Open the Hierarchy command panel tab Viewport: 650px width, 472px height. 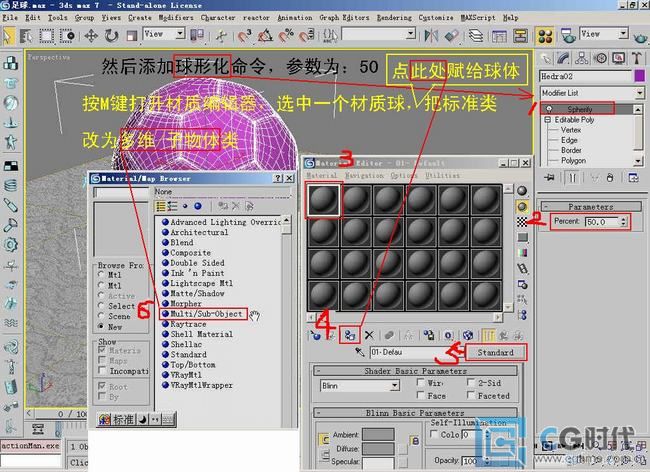(582, 58)
